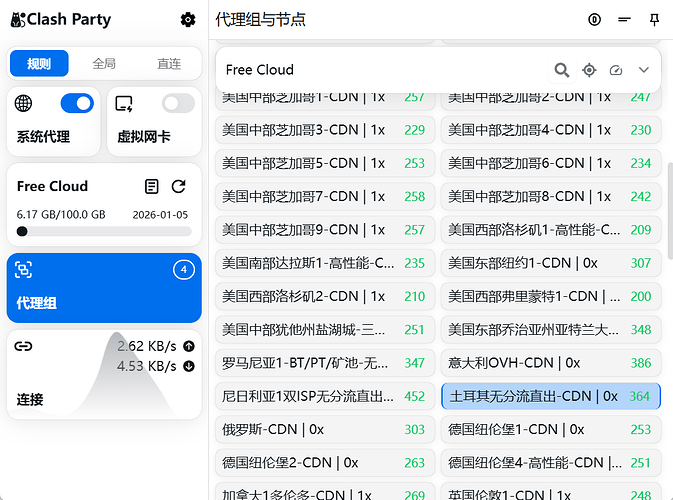
Task: Turn off the 系统代理 switch
Action: tap(77, 103)
